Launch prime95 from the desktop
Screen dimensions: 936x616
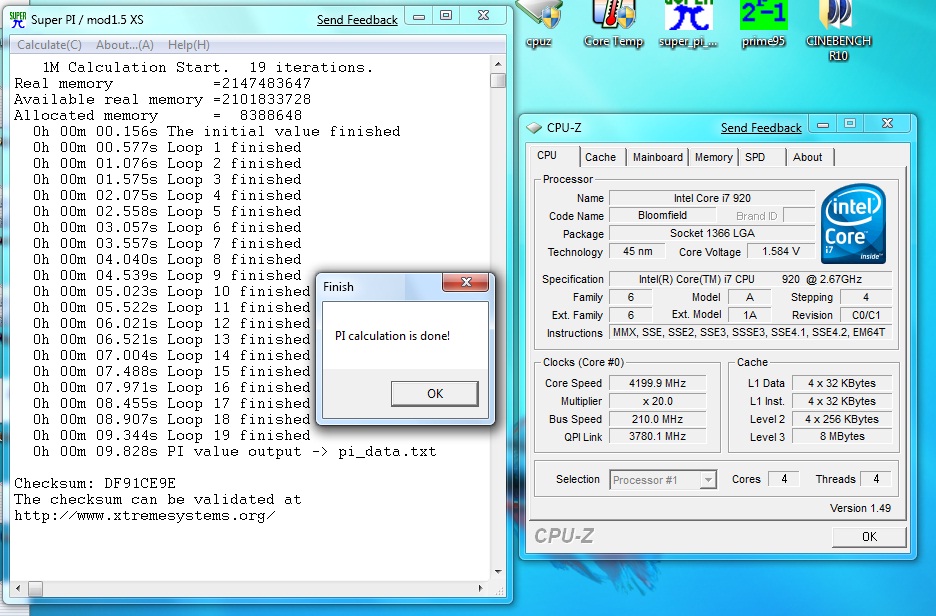click(763, 23)
